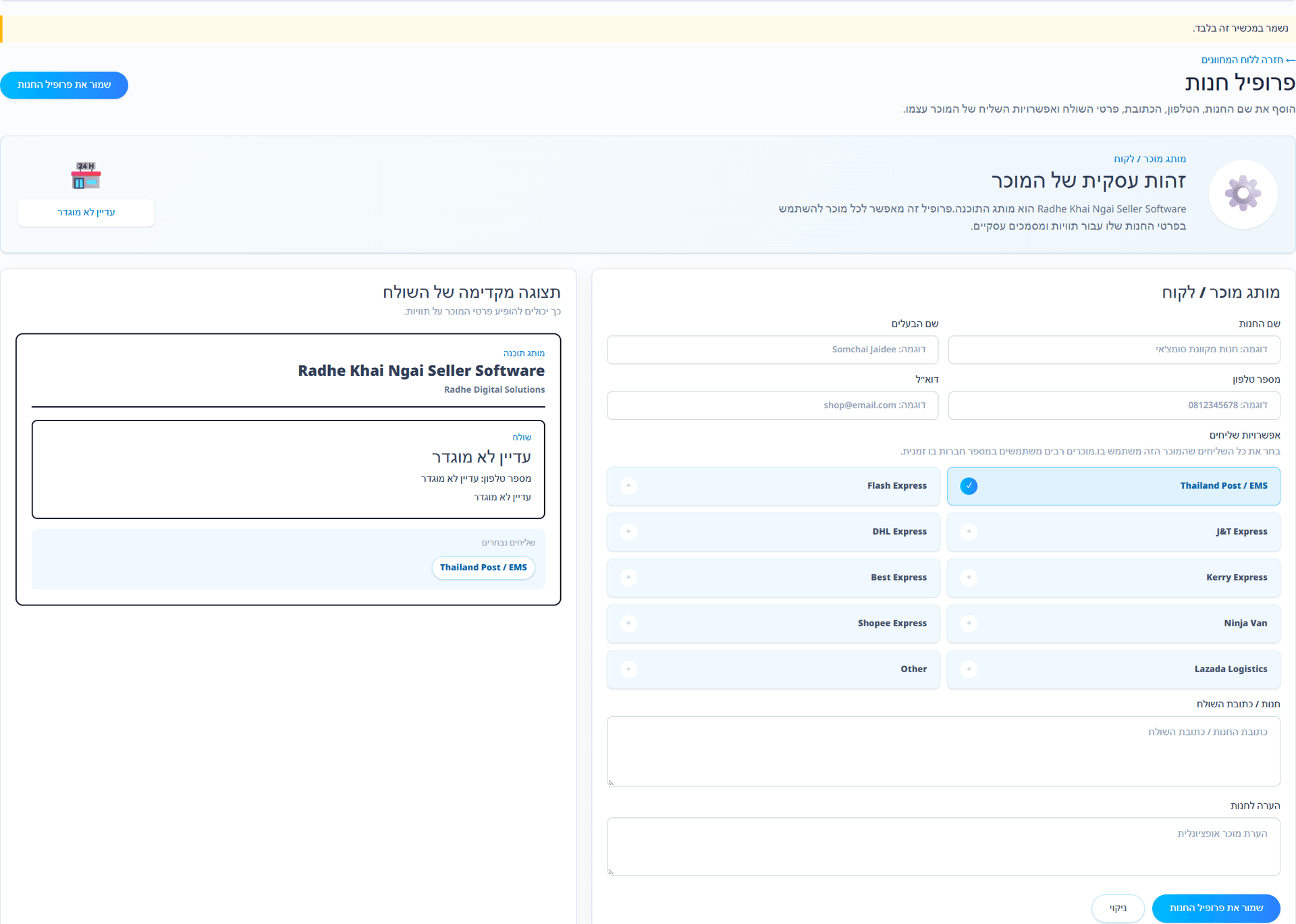
Task: Click the store address textarea
Action: coord(943,751)
